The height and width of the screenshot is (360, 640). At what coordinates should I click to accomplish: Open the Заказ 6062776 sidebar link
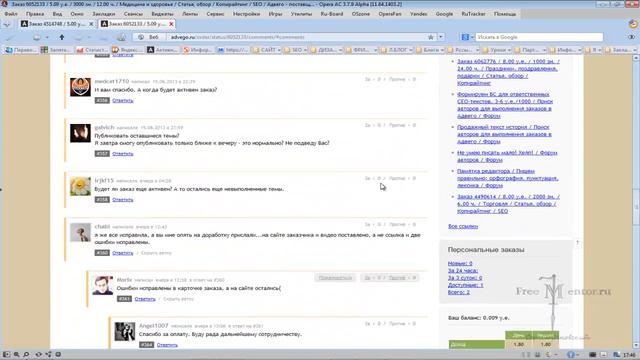(x=508, y=72)
